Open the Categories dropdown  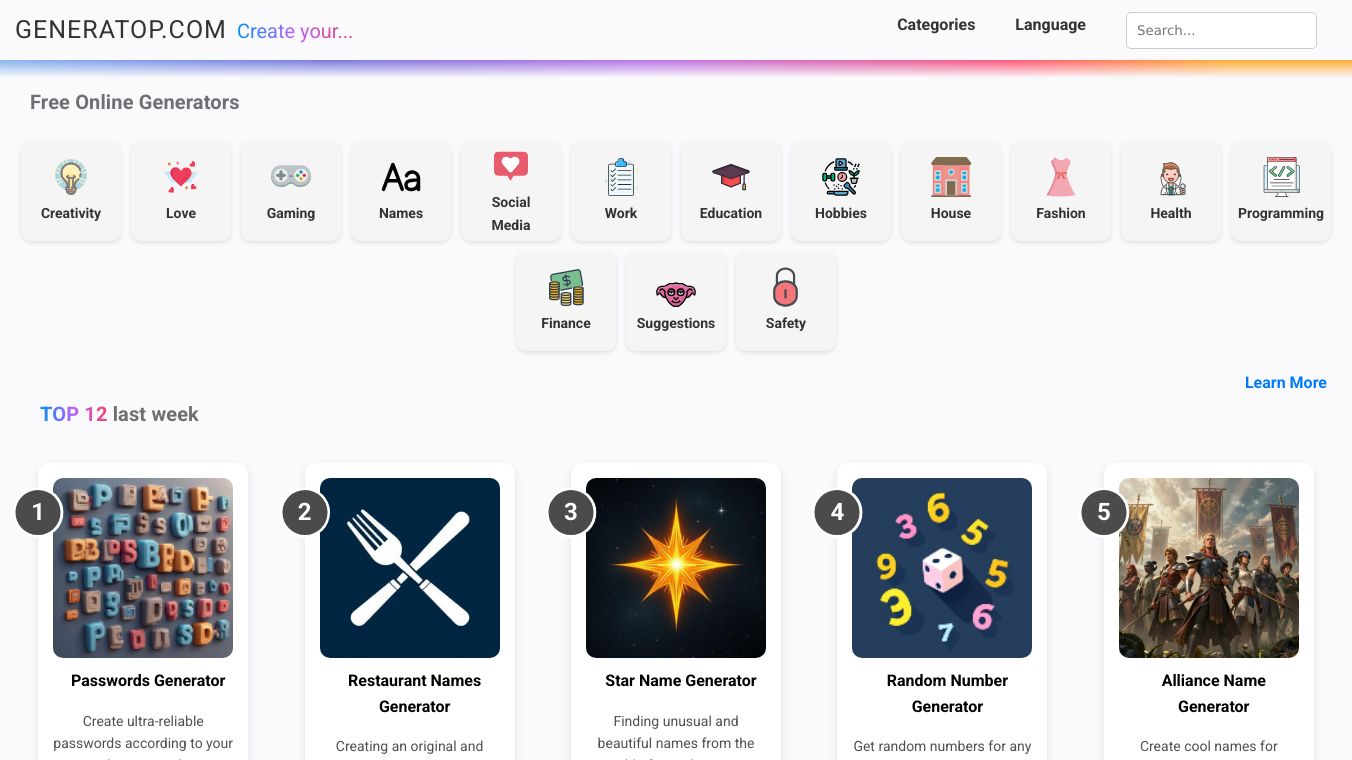[935, 24]
